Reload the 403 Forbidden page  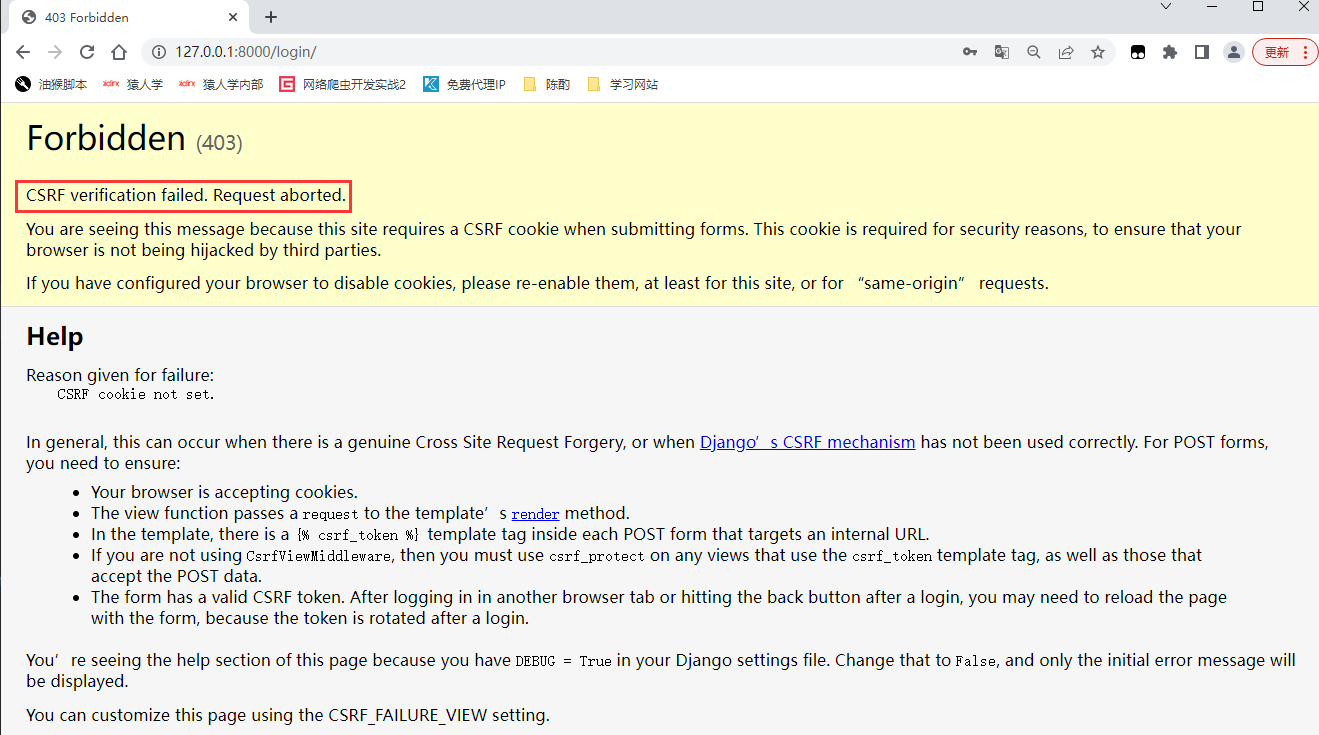click(x=87, y=52)
